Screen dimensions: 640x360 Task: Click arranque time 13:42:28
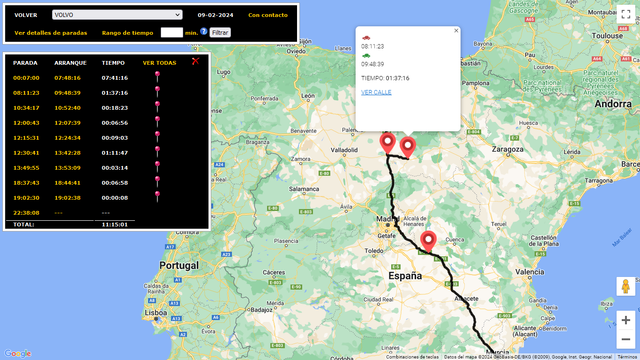pos(67,153)
